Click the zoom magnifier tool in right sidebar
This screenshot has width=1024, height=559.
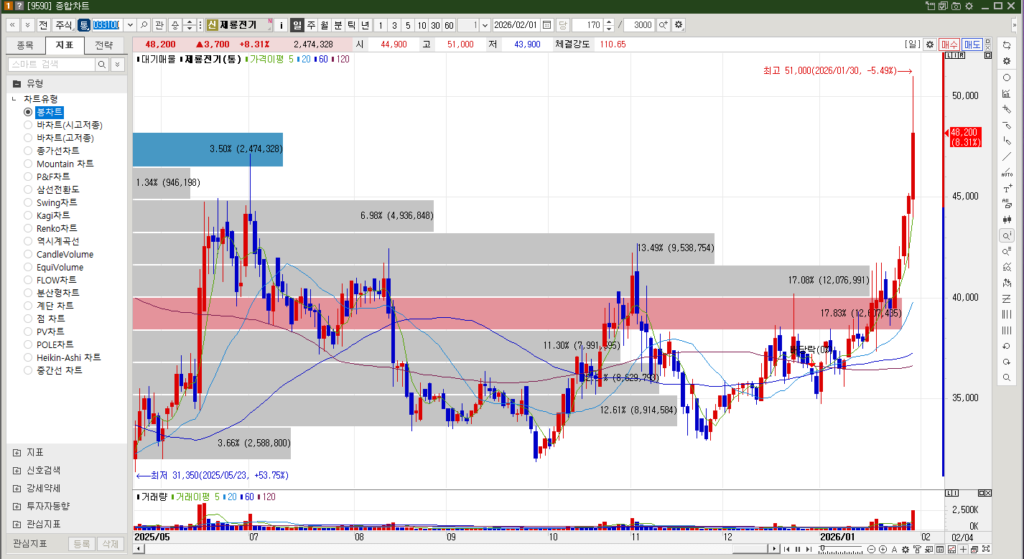[1006, 235]
